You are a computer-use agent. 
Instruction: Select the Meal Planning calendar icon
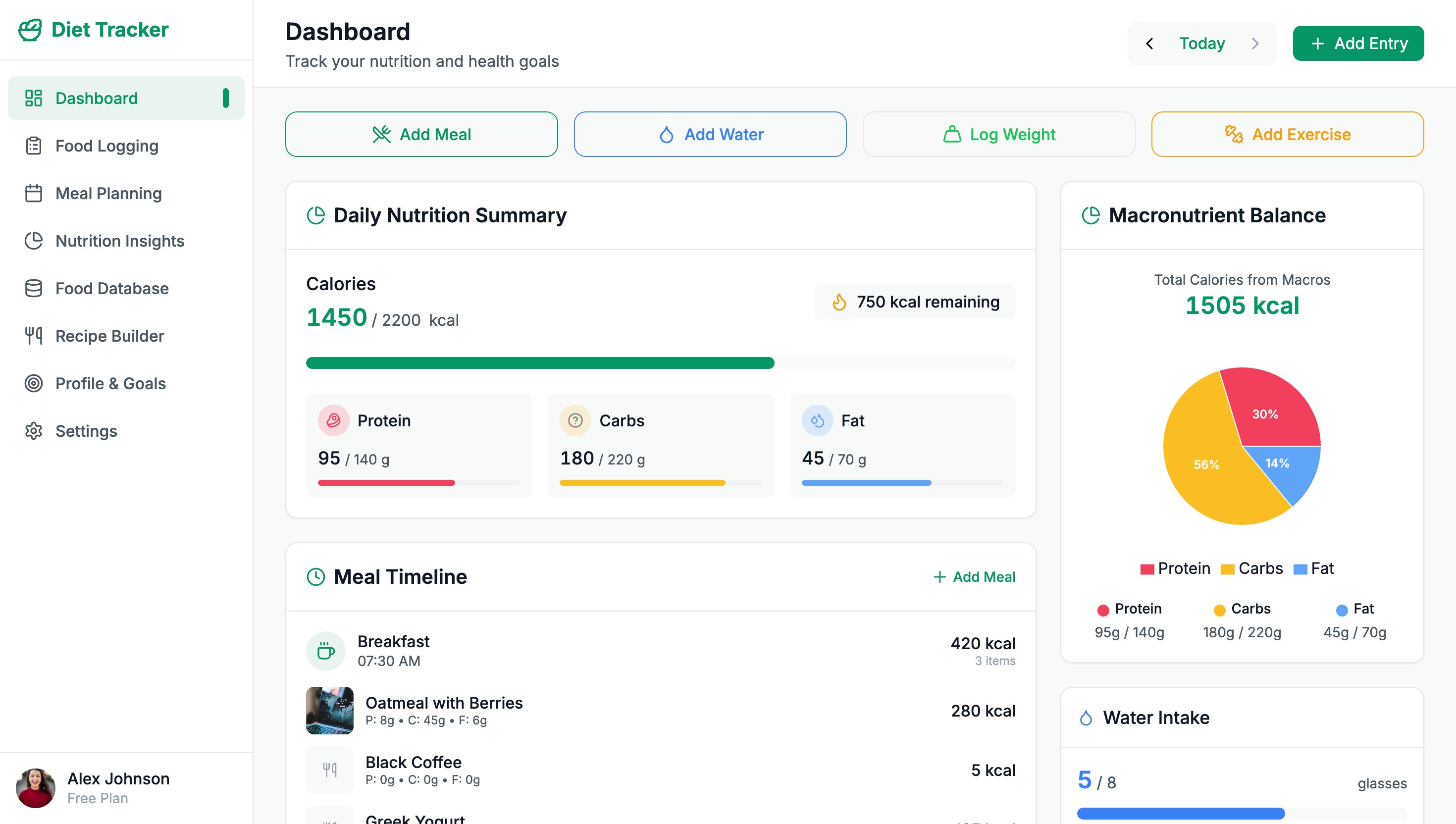pyautogui.click(x=33, y=194)
